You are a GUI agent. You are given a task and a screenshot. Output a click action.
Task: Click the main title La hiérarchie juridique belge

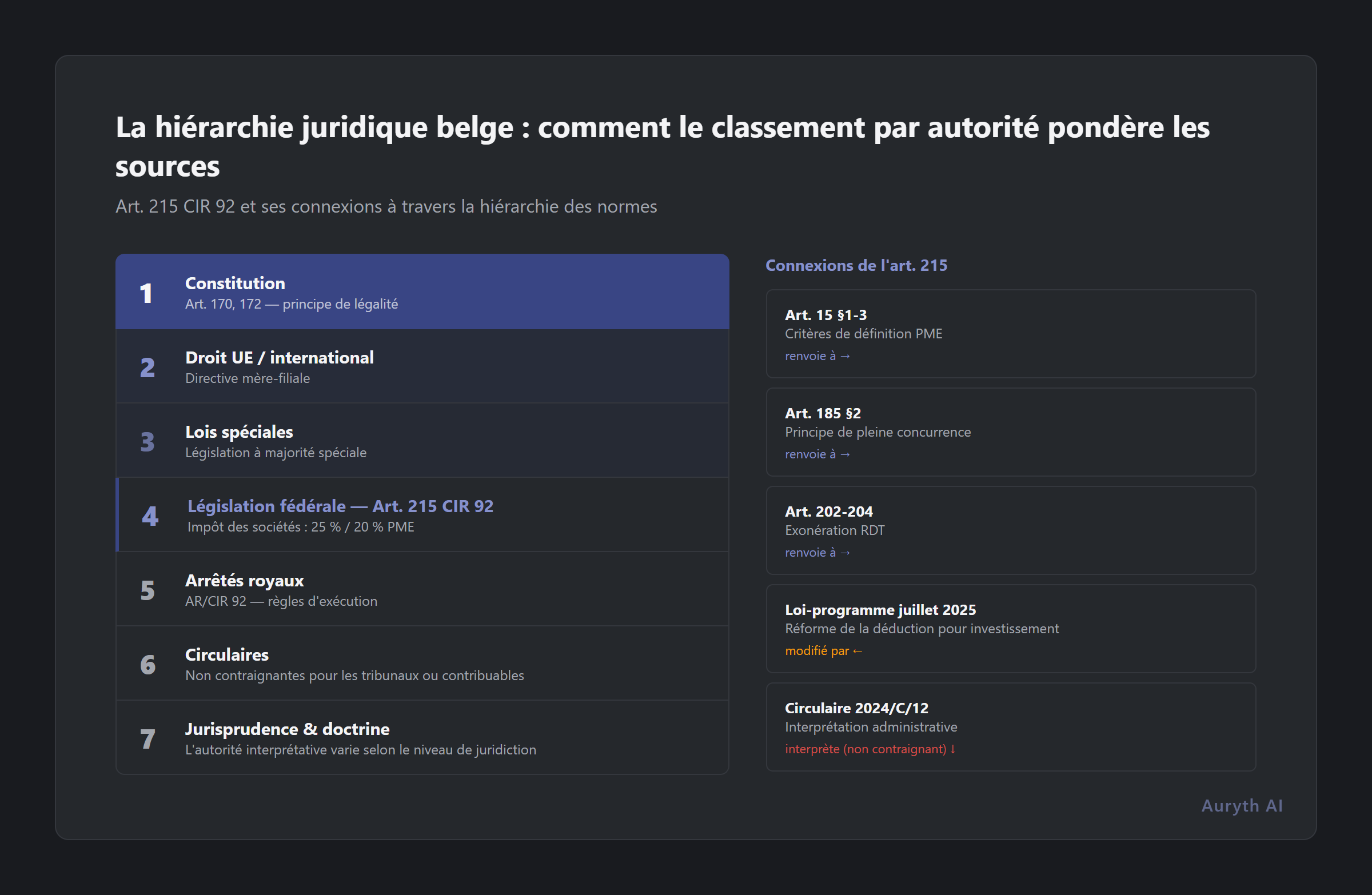(x=663, y=147)
